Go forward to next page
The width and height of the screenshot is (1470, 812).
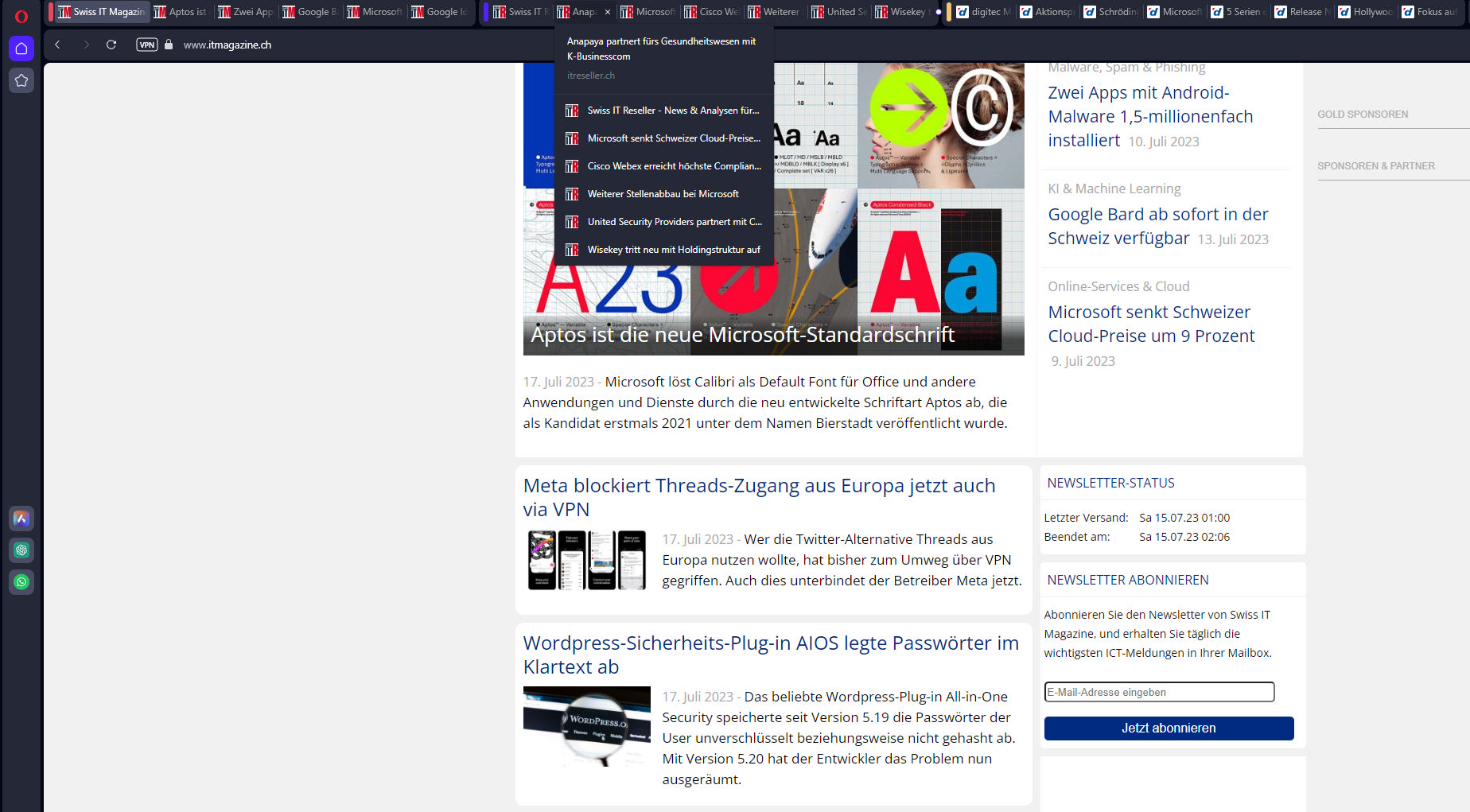pyautogui.click(x=86, y=45)
